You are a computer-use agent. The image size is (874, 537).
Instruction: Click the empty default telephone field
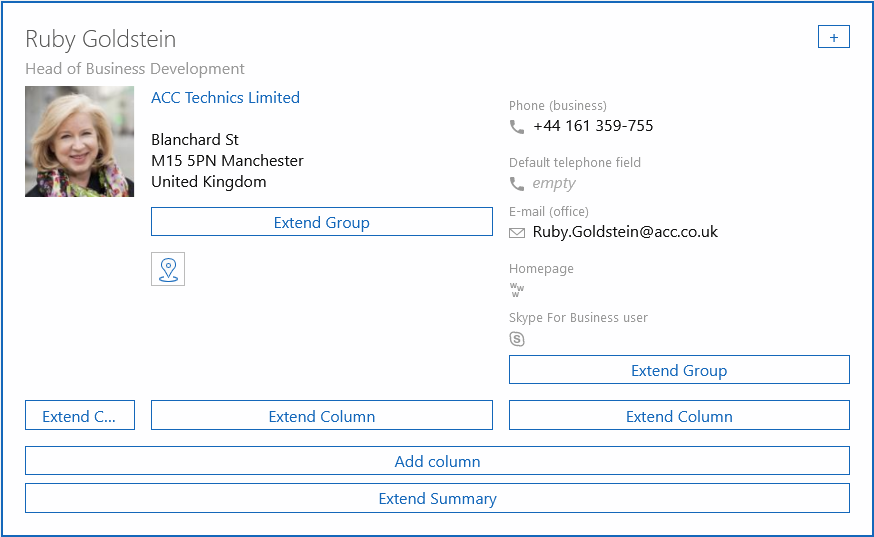pyautogui.click(x=554, y=183)
